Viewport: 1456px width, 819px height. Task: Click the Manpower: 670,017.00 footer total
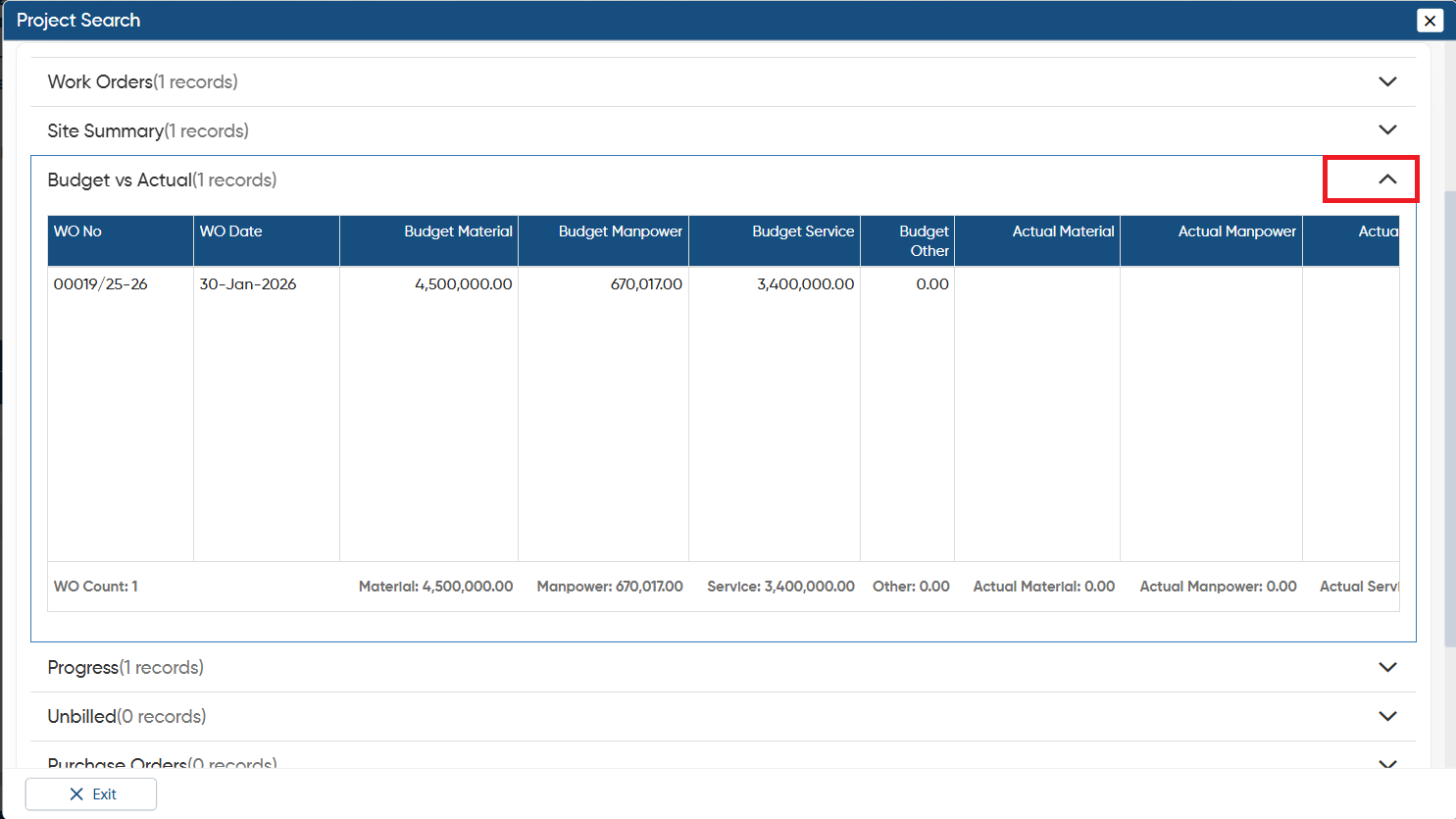[x=610, y=587]
